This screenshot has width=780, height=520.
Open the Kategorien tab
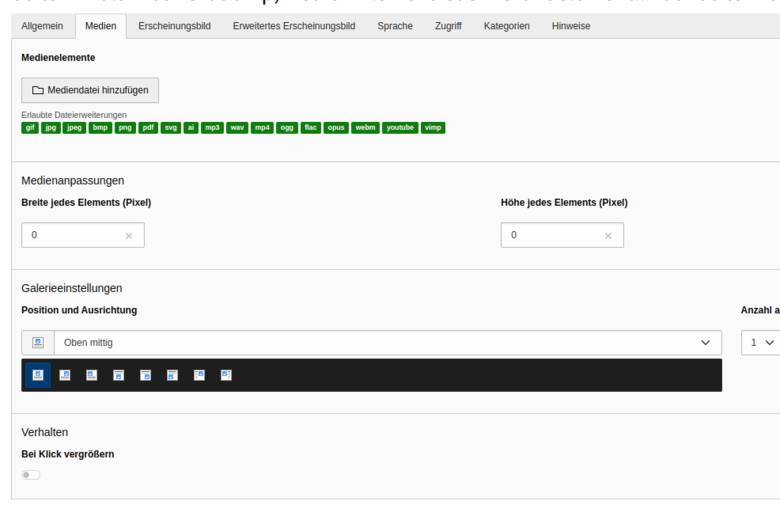tap(507, 26)
